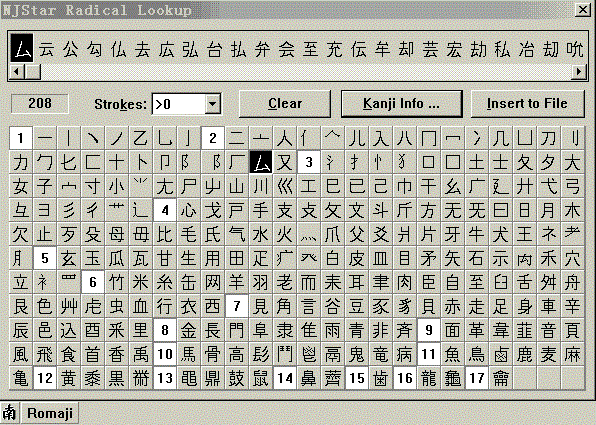This screenshot has height=425, width=596.
Task: Toggle the Romaji input mode
Action: [x=50, y=413]
